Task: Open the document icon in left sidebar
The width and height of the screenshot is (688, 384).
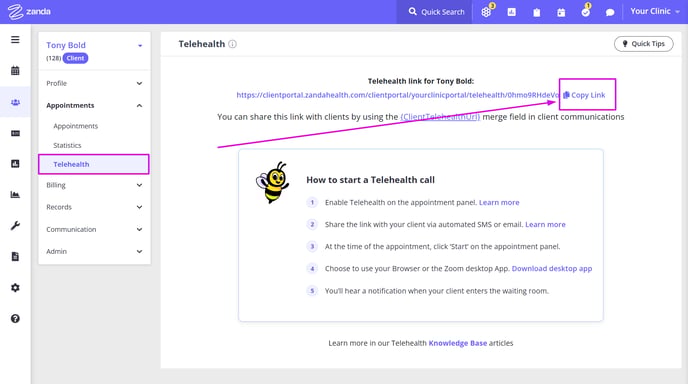Action: click(x=15, y=257)
